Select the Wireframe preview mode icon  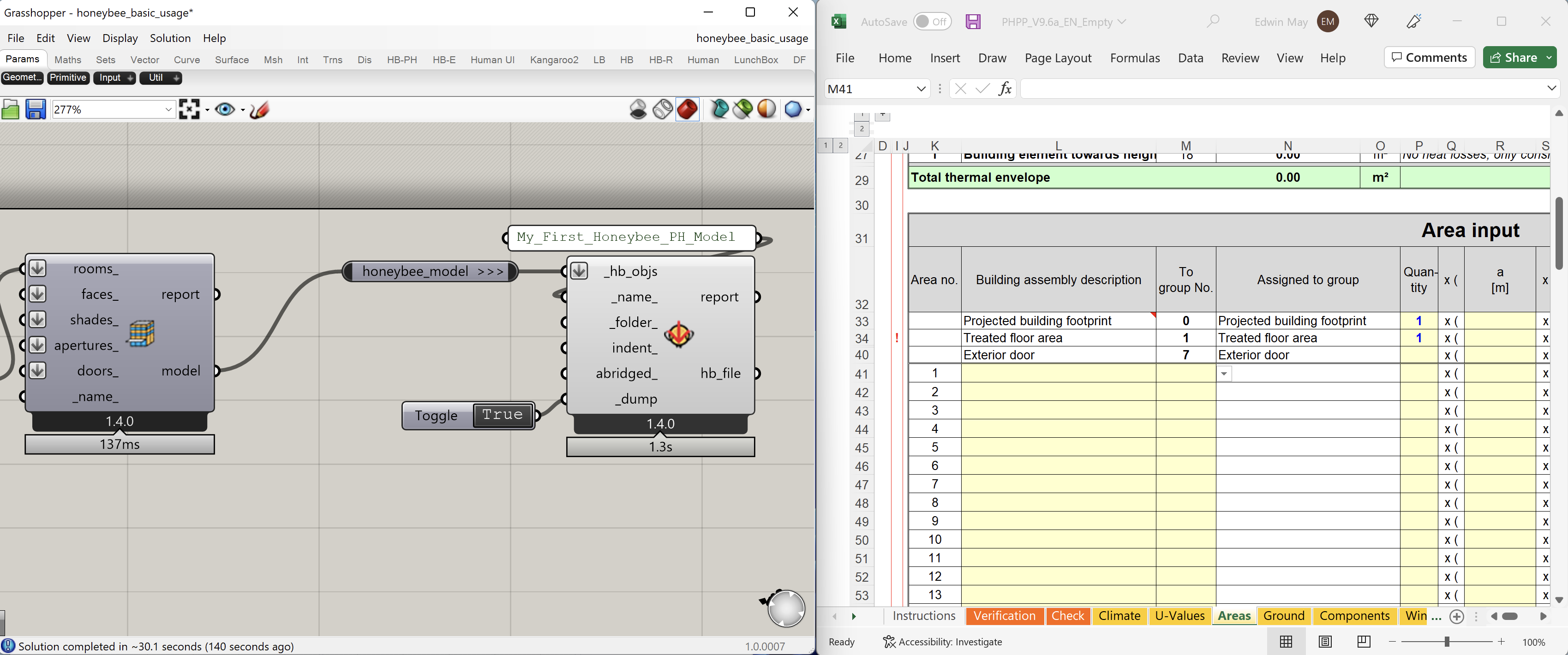coord(662,110)
